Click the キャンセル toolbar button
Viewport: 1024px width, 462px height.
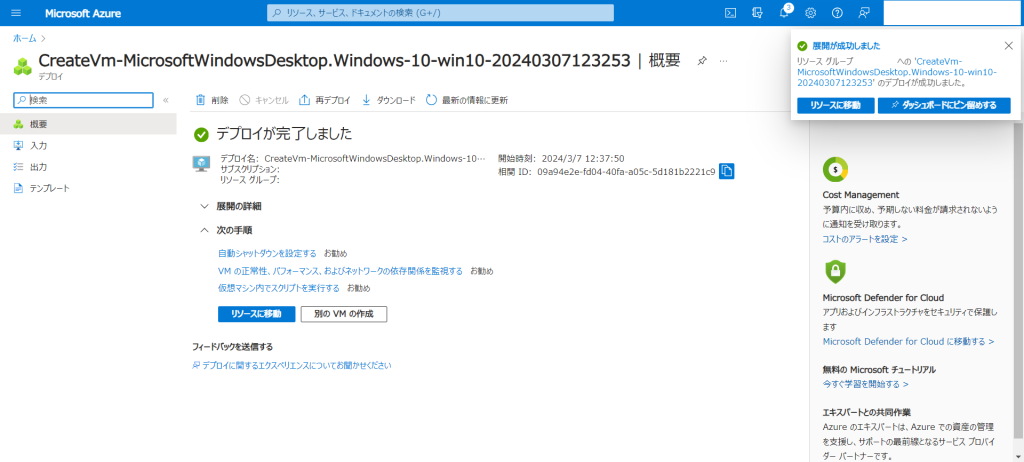tap(264, 100)
